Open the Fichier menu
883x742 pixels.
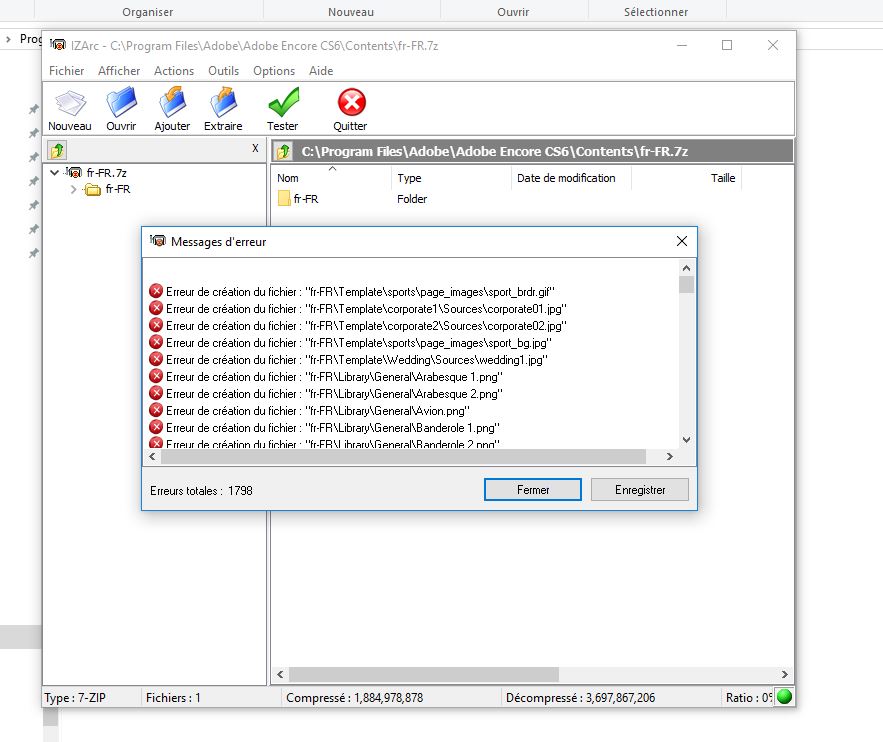click(x=66, y=70)
